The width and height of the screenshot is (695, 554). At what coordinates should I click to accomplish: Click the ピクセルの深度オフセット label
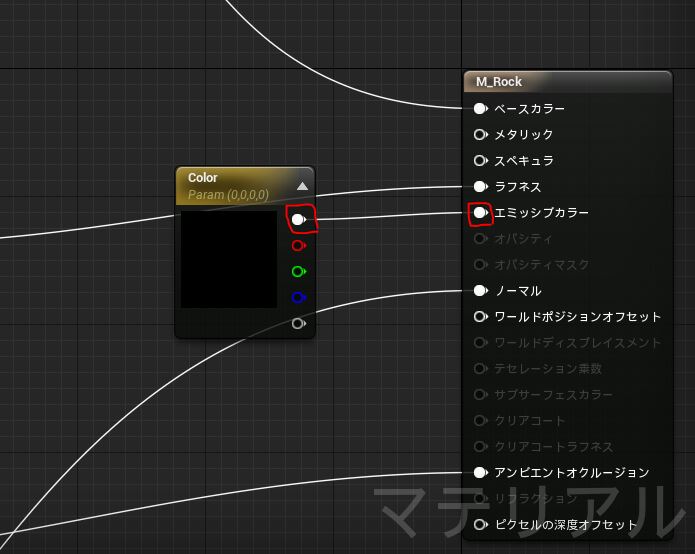coord(566,525)
